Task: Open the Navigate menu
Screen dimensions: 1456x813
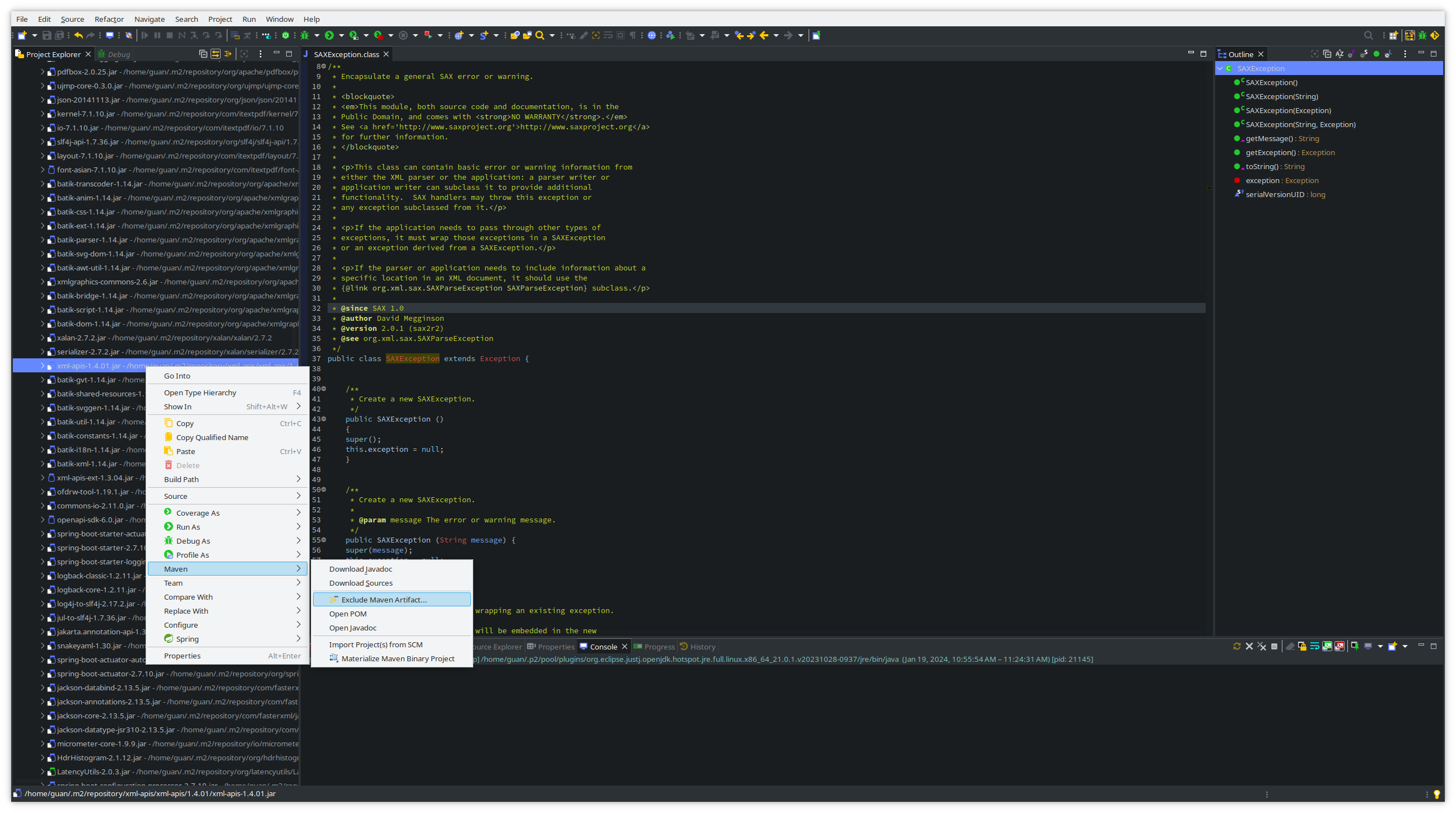Action: pos(149,18)
